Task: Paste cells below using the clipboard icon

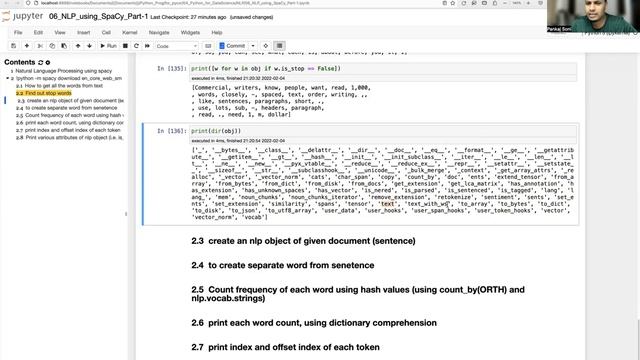Action: 64,46
